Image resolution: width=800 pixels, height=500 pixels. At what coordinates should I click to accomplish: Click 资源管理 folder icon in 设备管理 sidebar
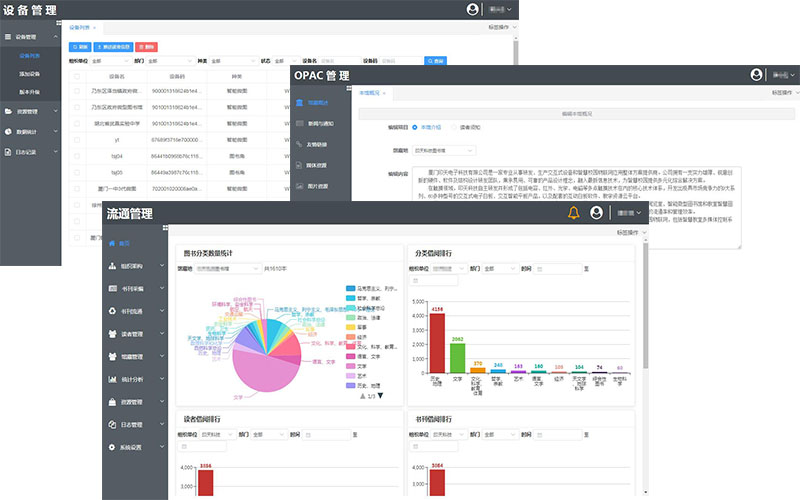click(8, 111)
